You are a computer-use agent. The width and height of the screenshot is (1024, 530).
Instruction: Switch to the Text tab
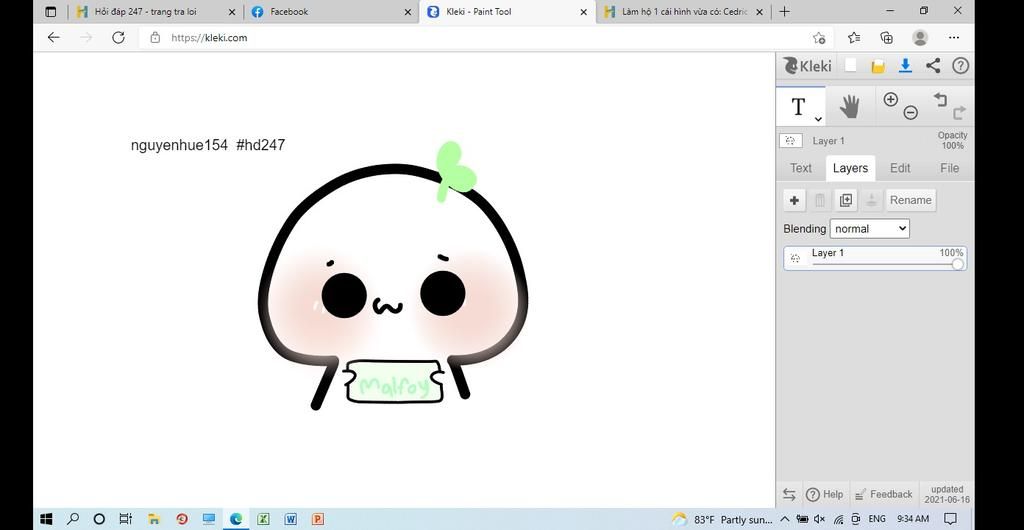tap(801, 168)
